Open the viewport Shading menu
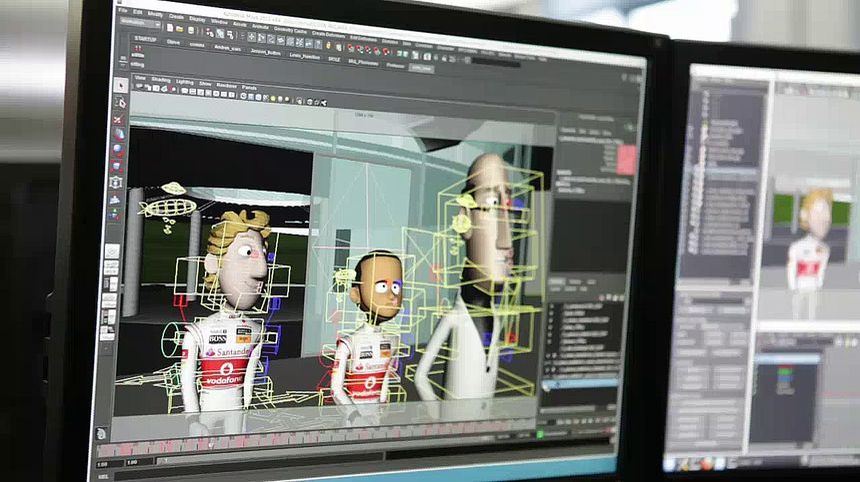860x482 pixels. 161,80
